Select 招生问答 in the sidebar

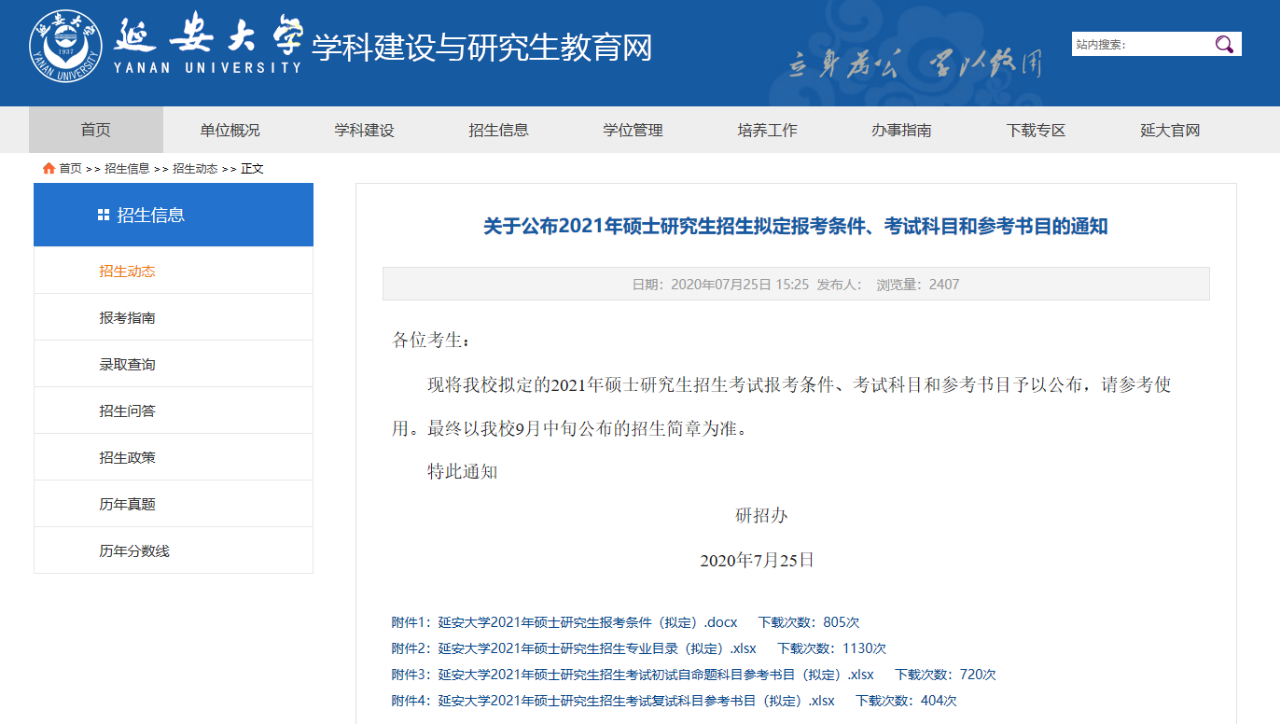pos(173,411)
